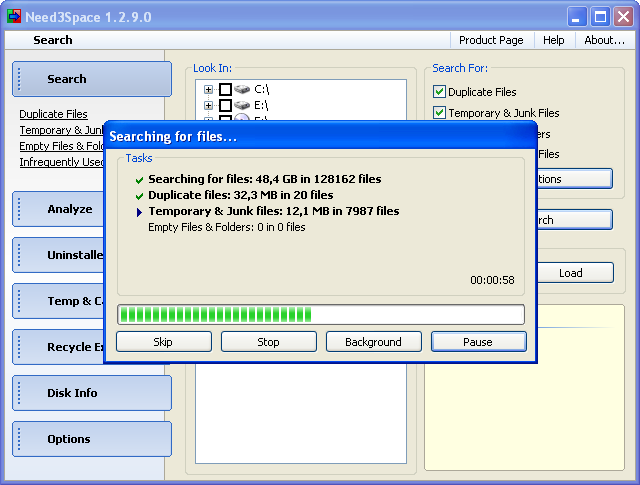The width and height of the screenshot is (640, 485).
Task: Expand the E:\ drive tree node
Action: [x=208, y=105]
